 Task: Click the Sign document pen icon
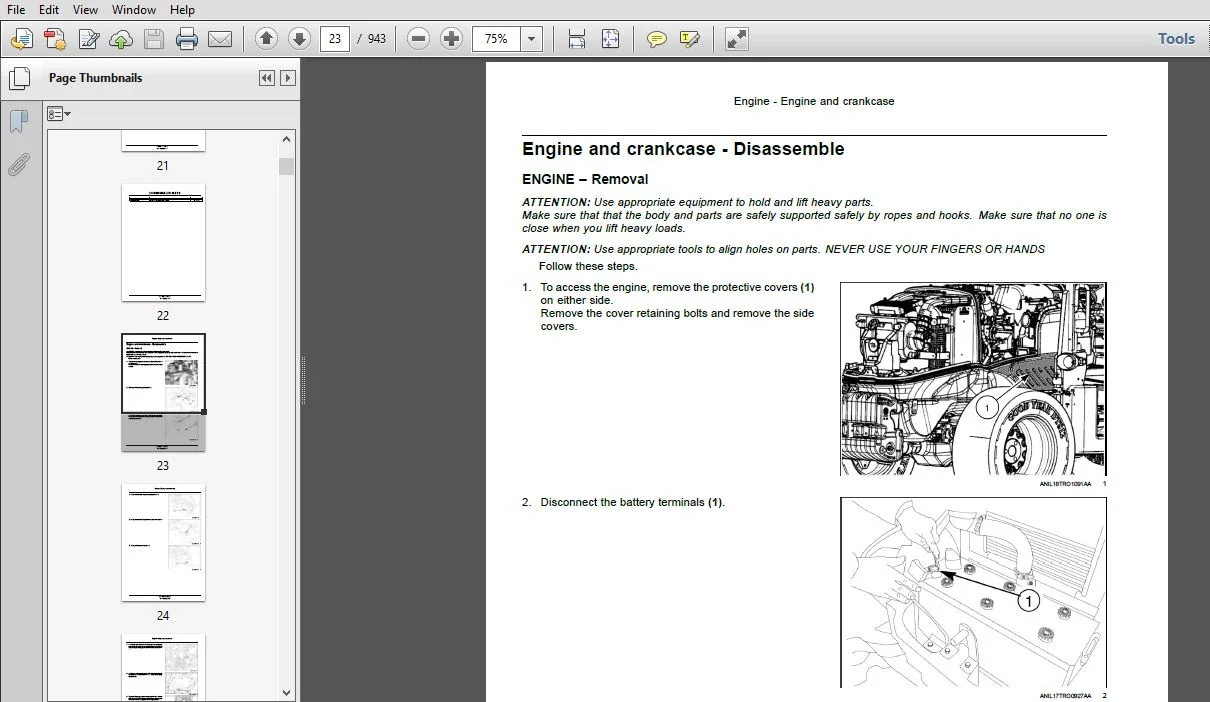coord(88,39)
